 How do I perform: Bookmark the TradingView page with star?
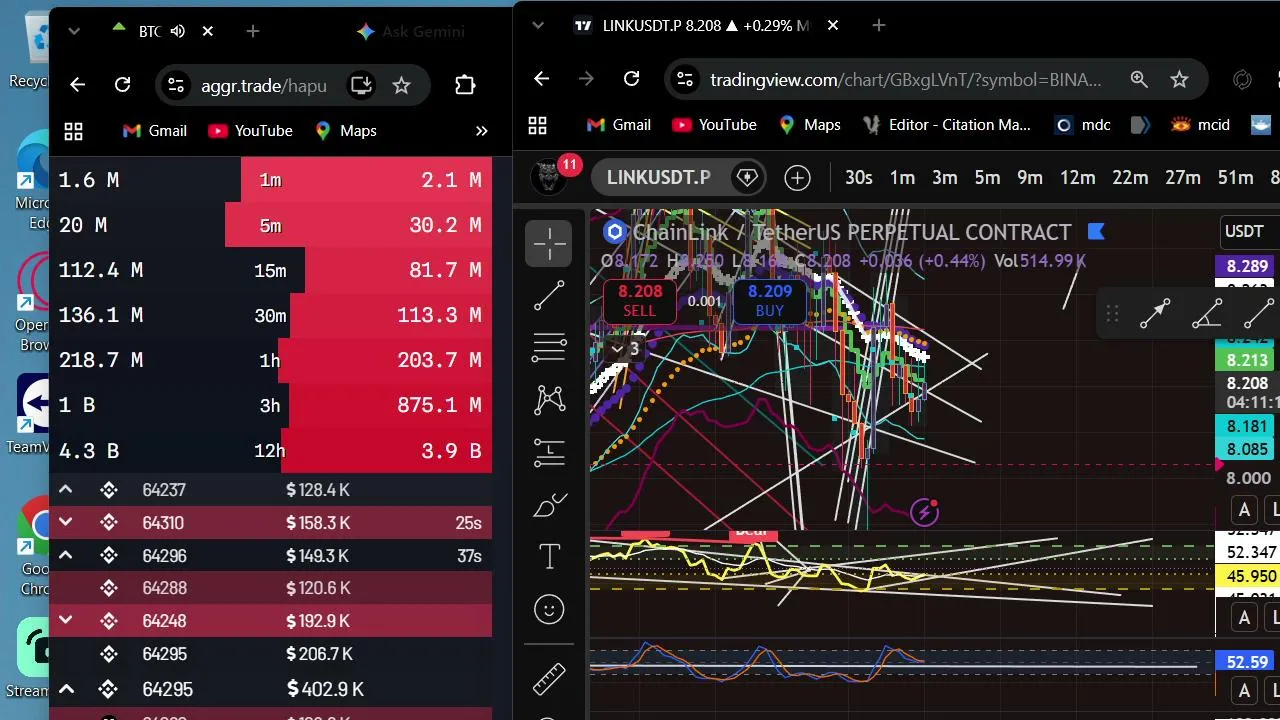[1180, 79]
